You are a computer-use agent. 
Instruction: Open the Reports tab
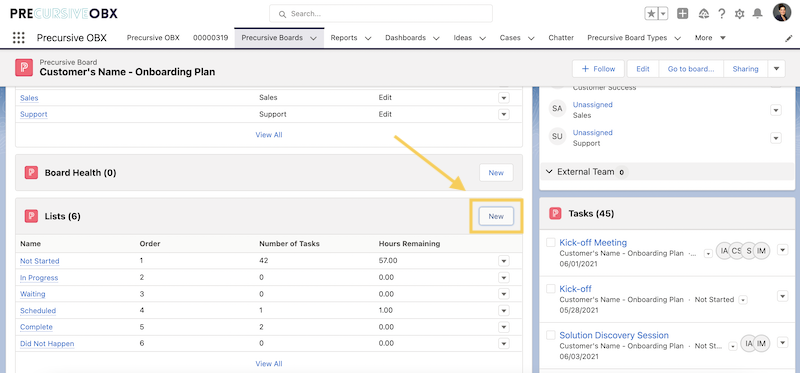point(343,38)
